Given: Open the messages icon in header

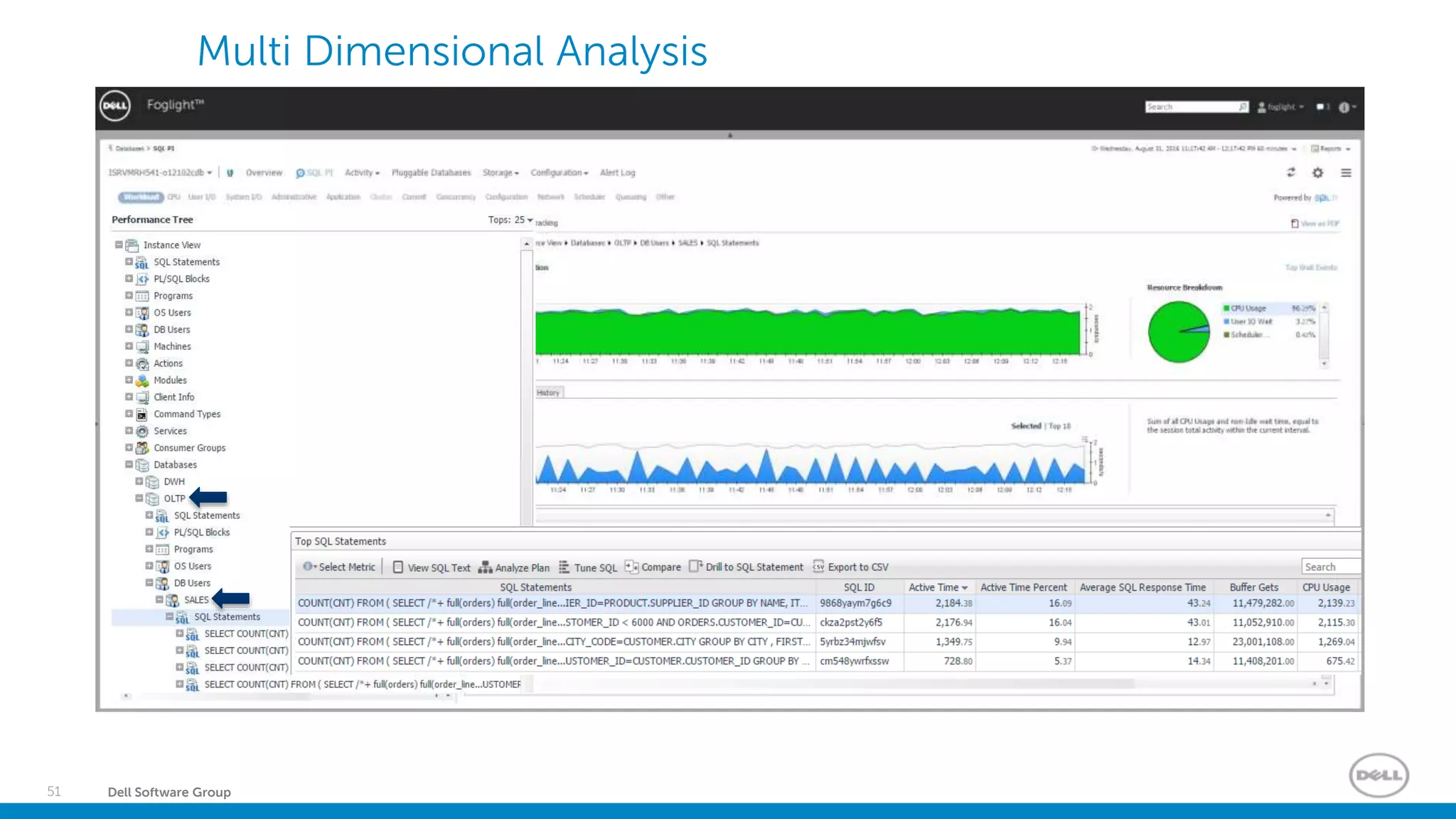Looking at the screenshot, I should pos(1322,107).
